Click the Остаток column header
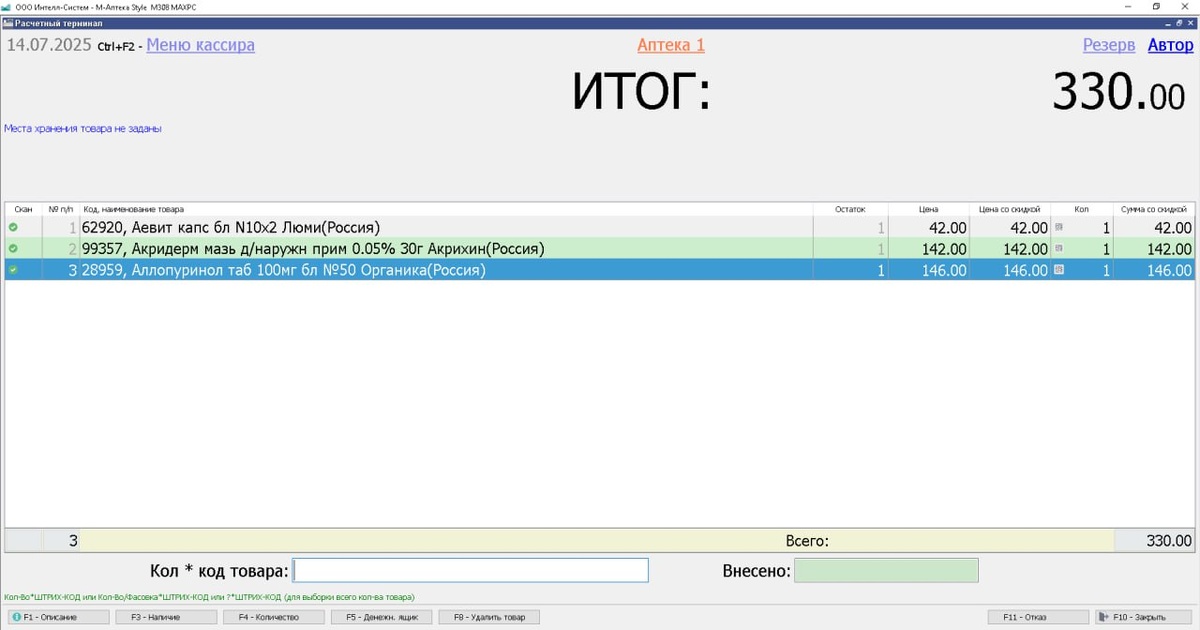 (850, 209)
